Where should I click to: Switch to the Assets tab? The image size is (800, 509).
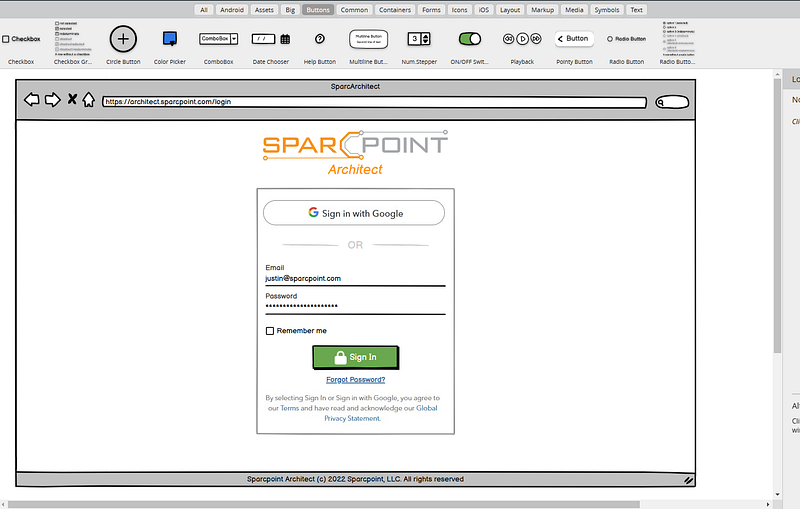(x=264, y=10)
